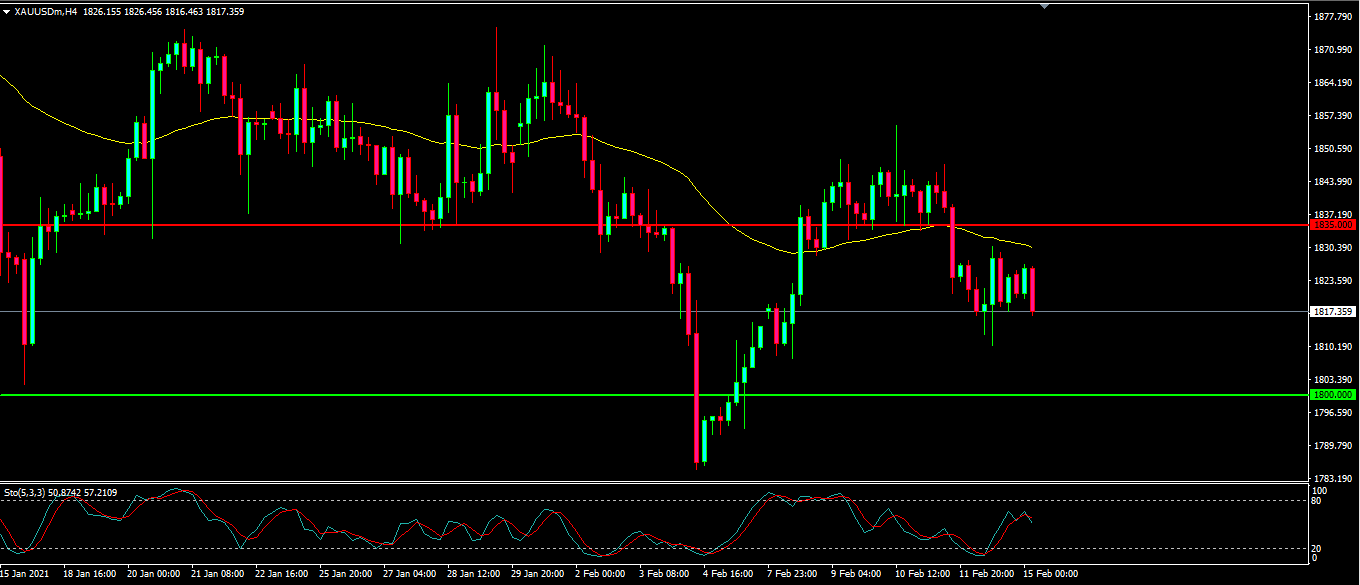Screen dimensions: 1360x585
Task: Click the 9 Feb 04:00 time label
Action: pos(855,575)
